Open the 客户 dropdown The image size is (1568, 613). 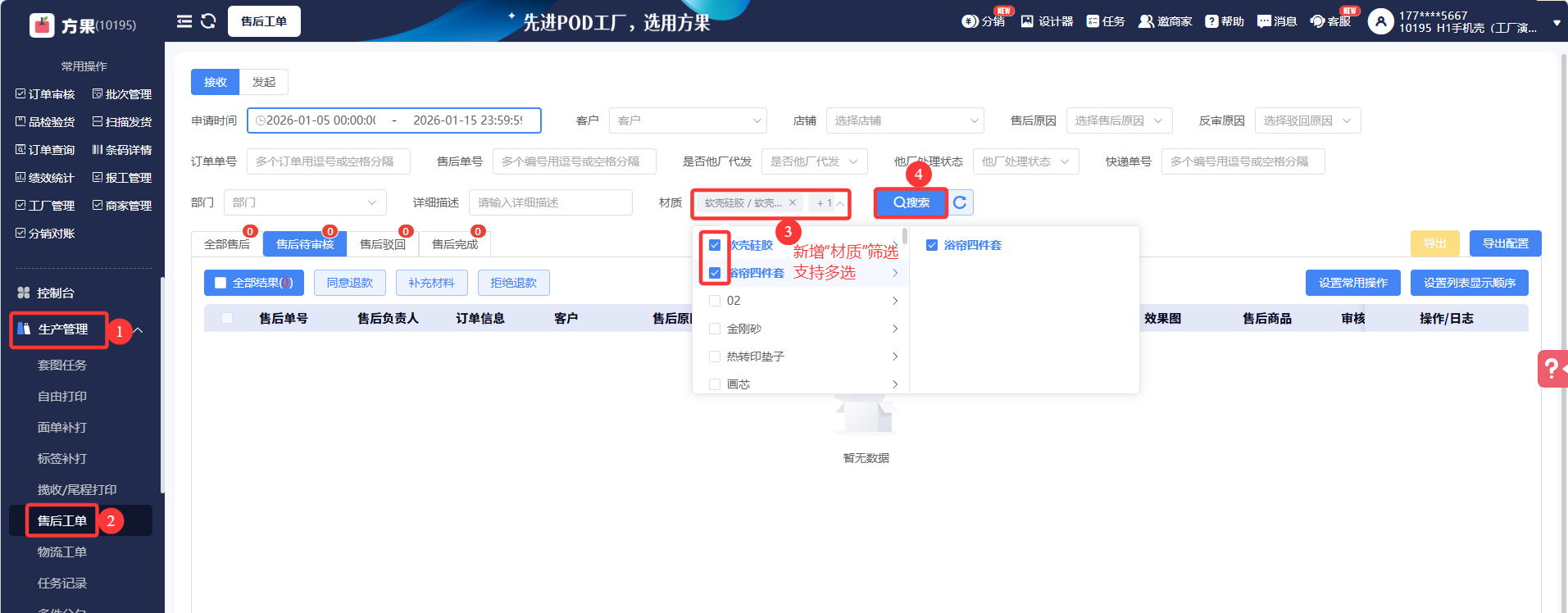coord(688,120)
